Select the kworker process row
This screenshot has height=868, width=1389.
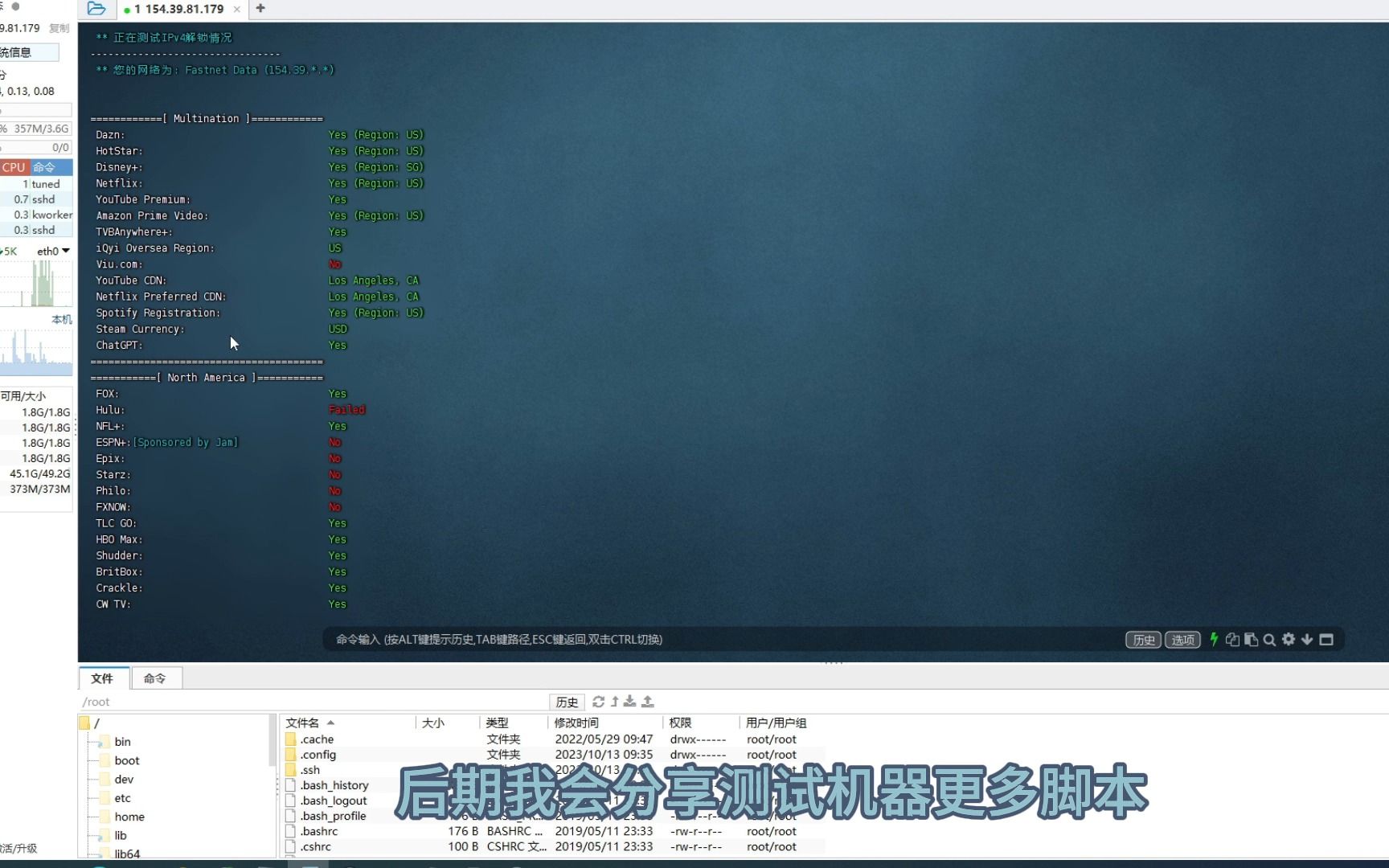(x=36, y=215)
